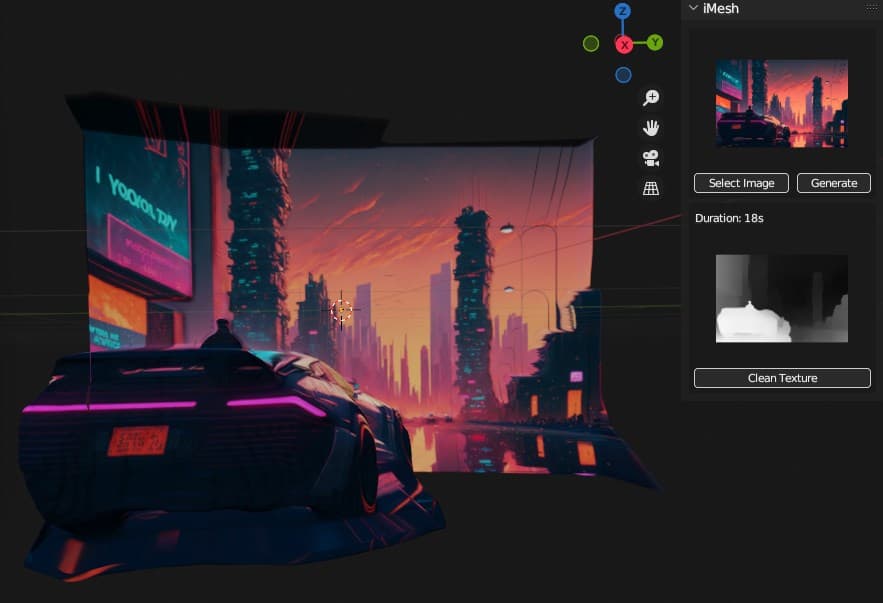Viewport: 883px width, 603px height.
Task: Click the grayscale depth map preview
Action: [782, 298]
